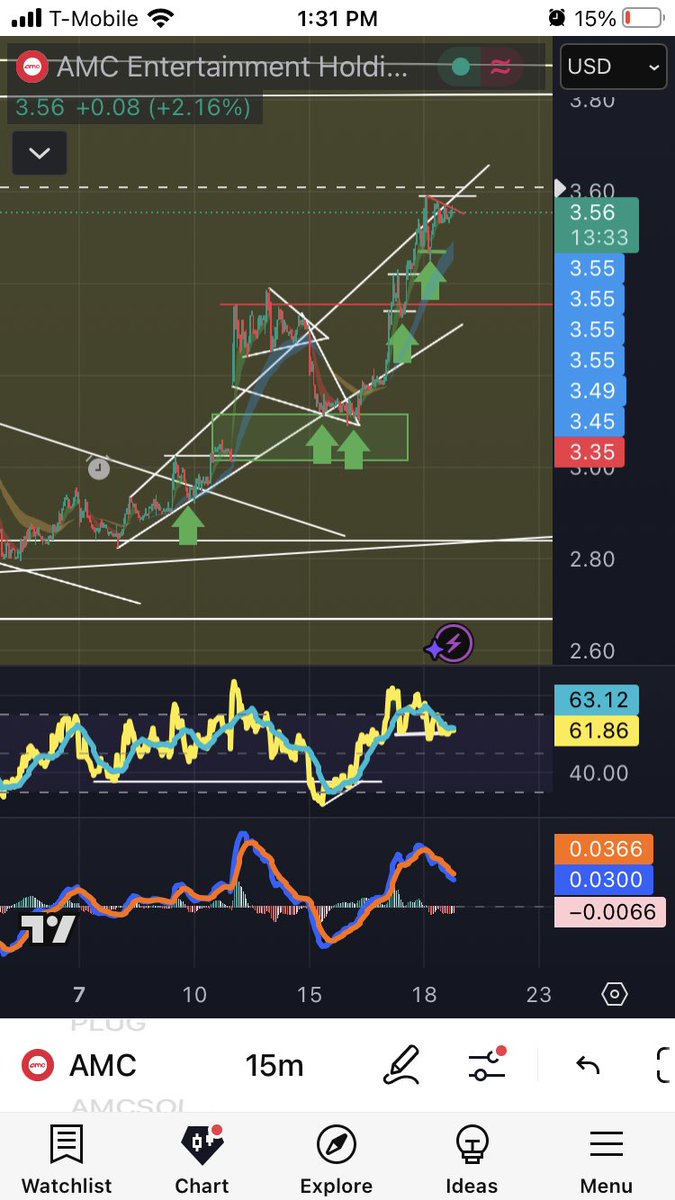Open the indicators settings sliders icon
The image size is (675, 1200).
click(x=487, y=1064)
